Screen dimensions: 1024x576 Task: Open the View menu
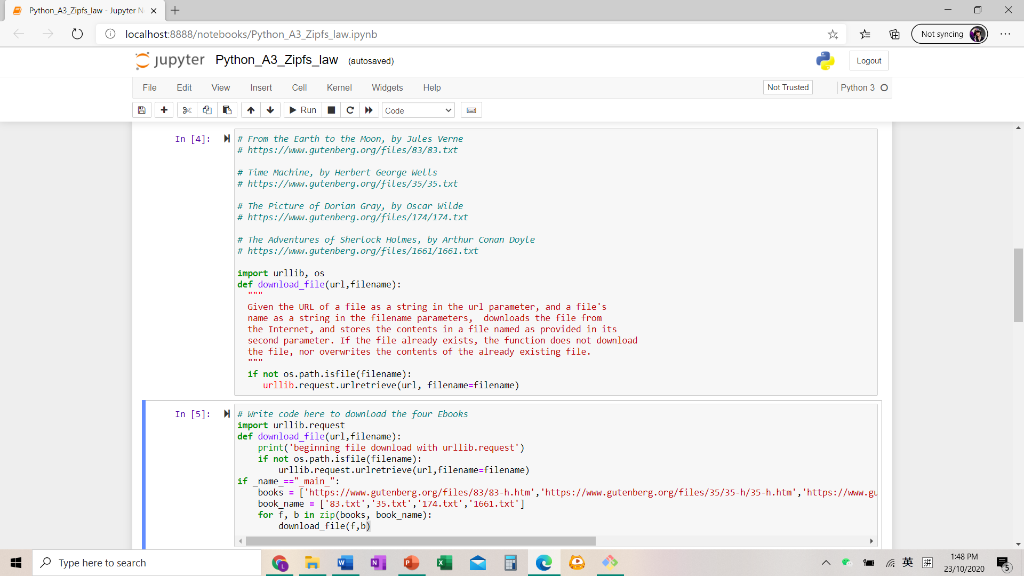point(221,88)
